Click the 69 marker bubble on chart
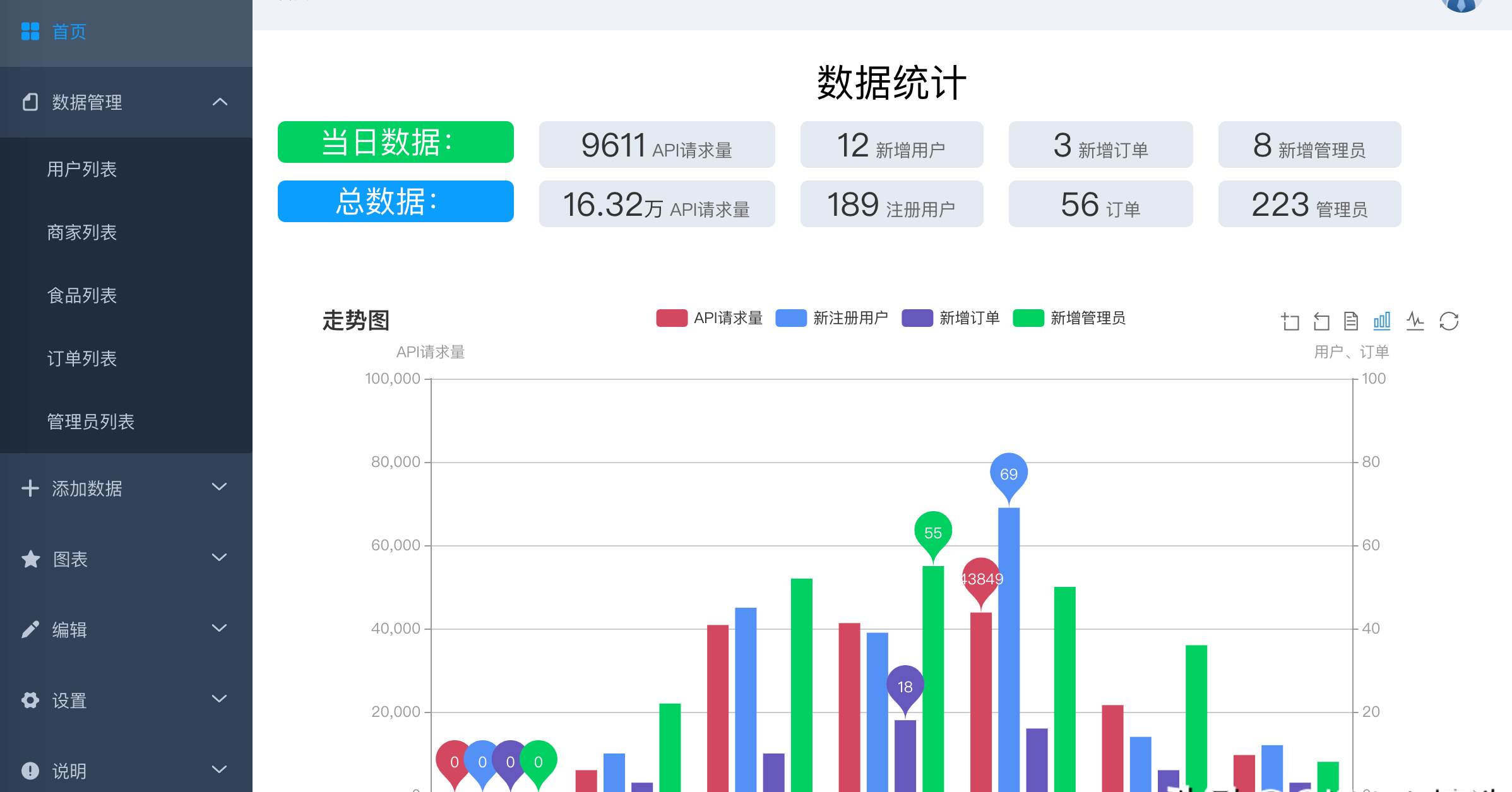This screenshot has width=1512, height=792. click(1009, 474)
